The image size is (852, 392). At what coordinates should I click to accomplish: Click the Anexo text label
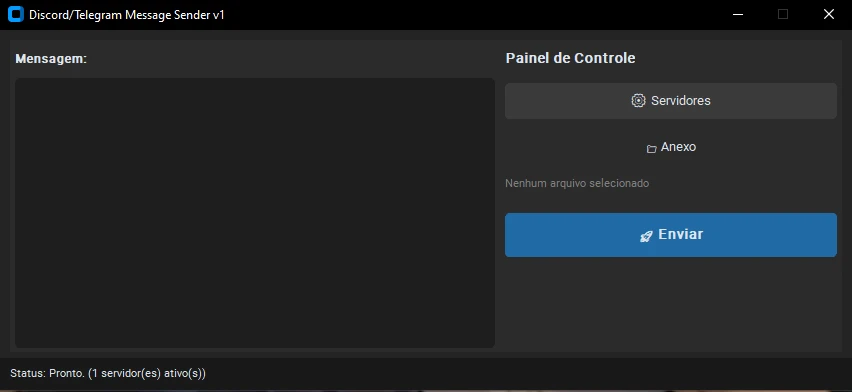click(678, 147)
